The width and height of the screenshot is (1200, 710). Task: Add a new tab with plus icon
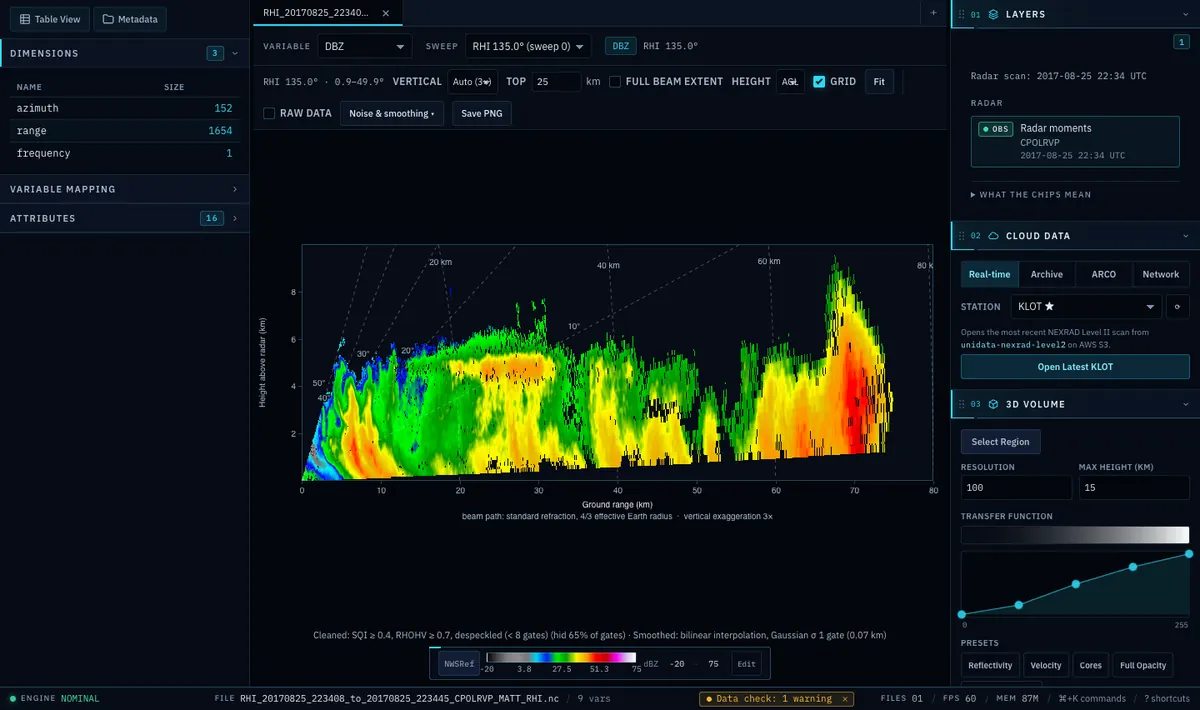tap(933, 13)
